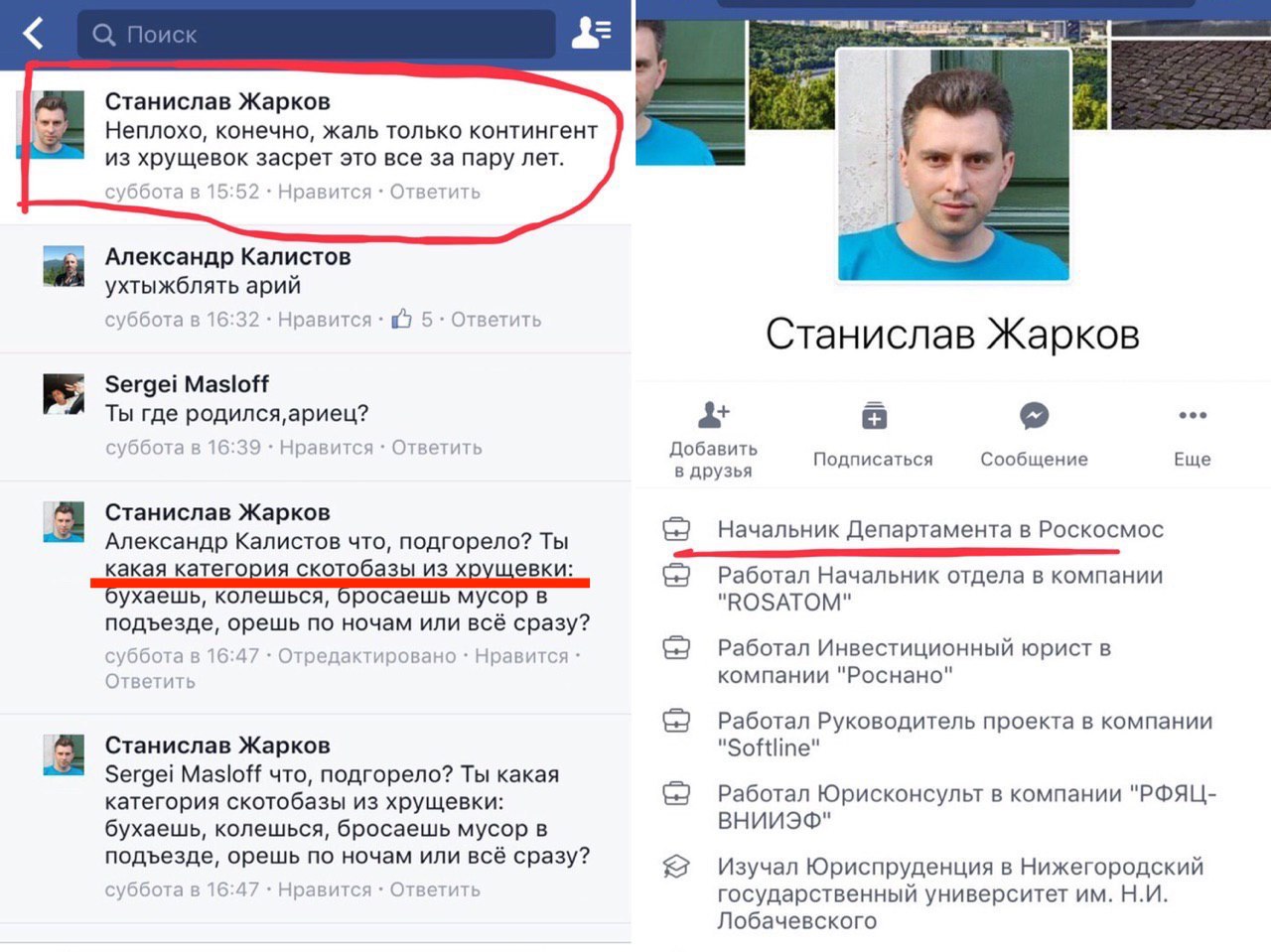Image resolution: width=1271 pixels, height=952 pixels.
Task: Open Станислав Жарков's large profile photo
Action: [953, 164]
